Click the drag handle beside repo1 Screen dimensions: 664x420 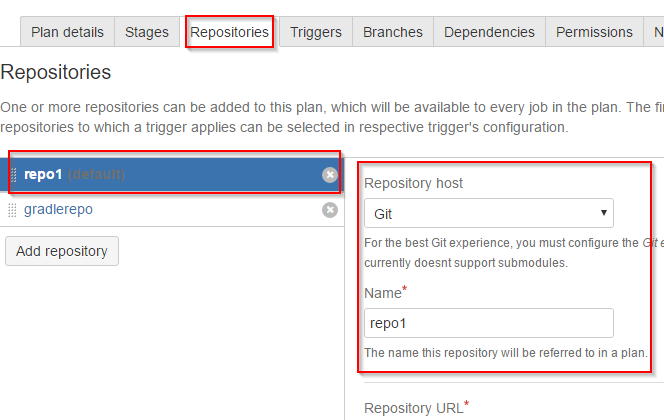13,174
